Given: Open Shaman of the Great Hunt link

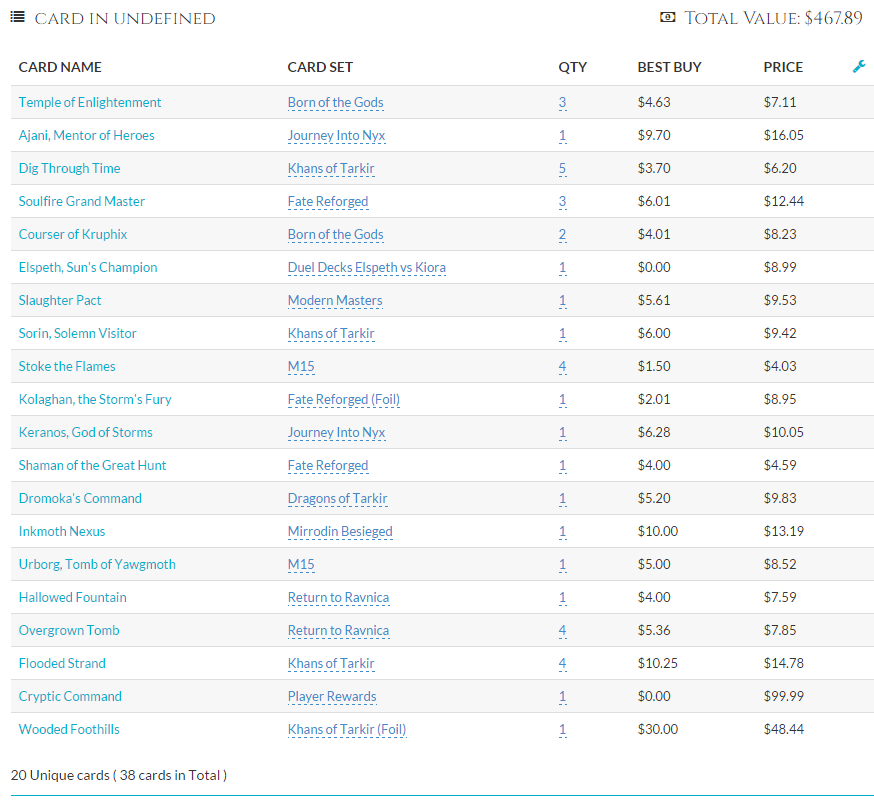Looking at the screenshot, I should (x=92, y=465).
